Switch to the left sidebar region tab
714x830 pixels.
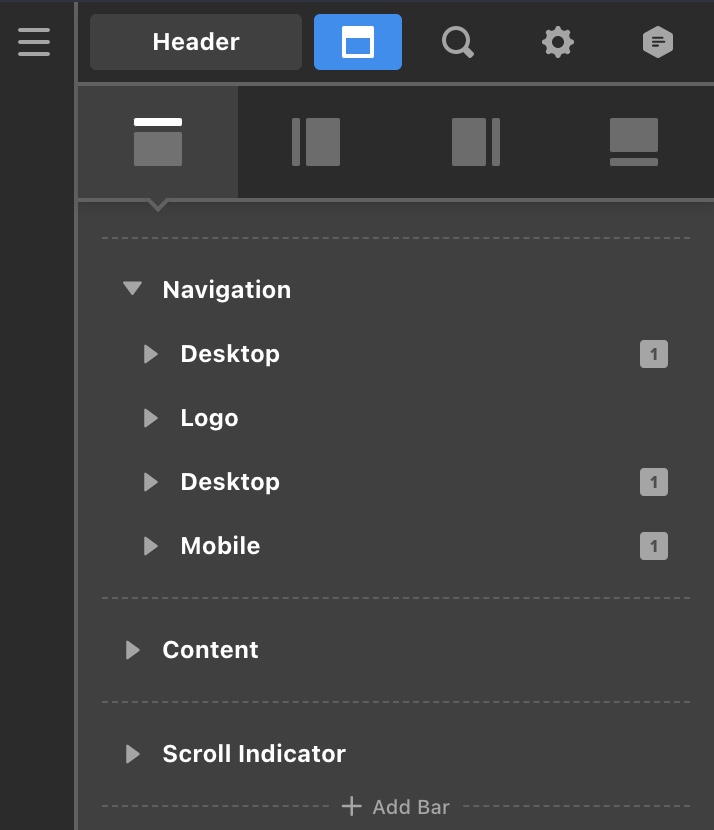coord(316,142)
